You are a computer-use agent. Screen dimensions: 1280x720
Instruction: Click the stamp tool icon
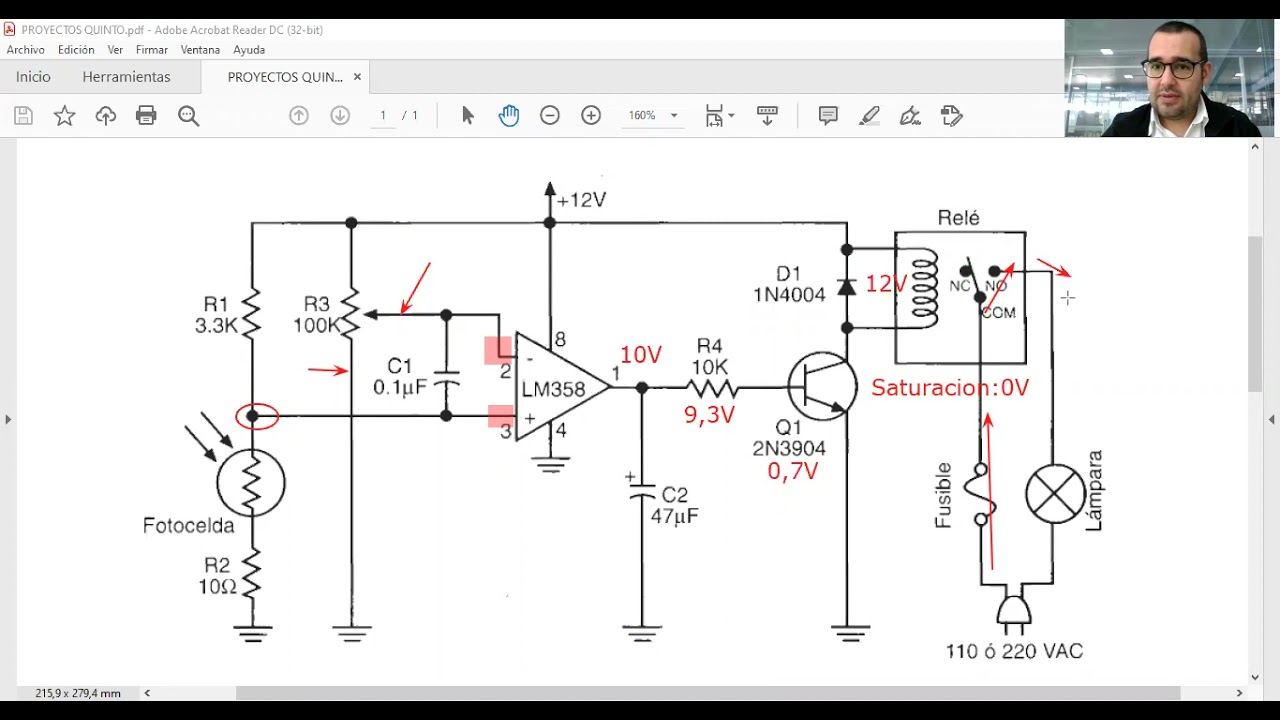(x=952, y=116)
